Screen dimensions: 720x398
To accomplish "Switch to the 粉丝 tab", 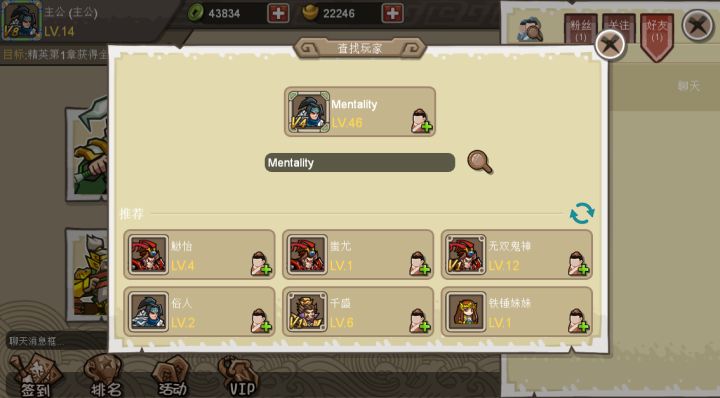I will click(x=580, y=30).
